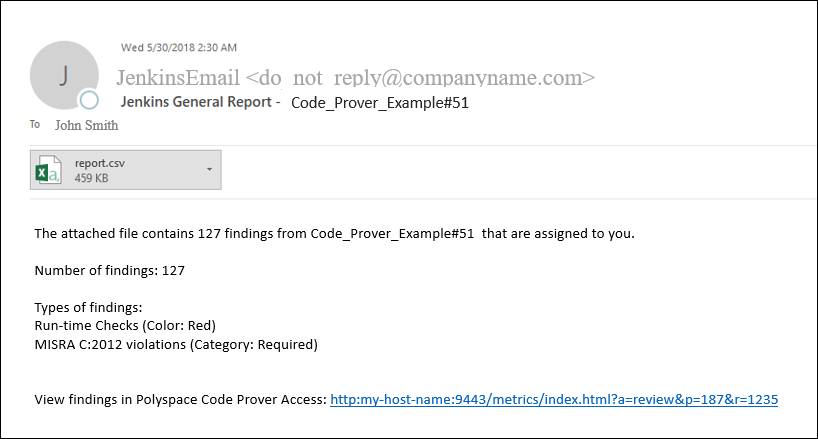Click the do_not_reply@companyname.com sender address
818x439 pixels.
[x=420, y=77]
